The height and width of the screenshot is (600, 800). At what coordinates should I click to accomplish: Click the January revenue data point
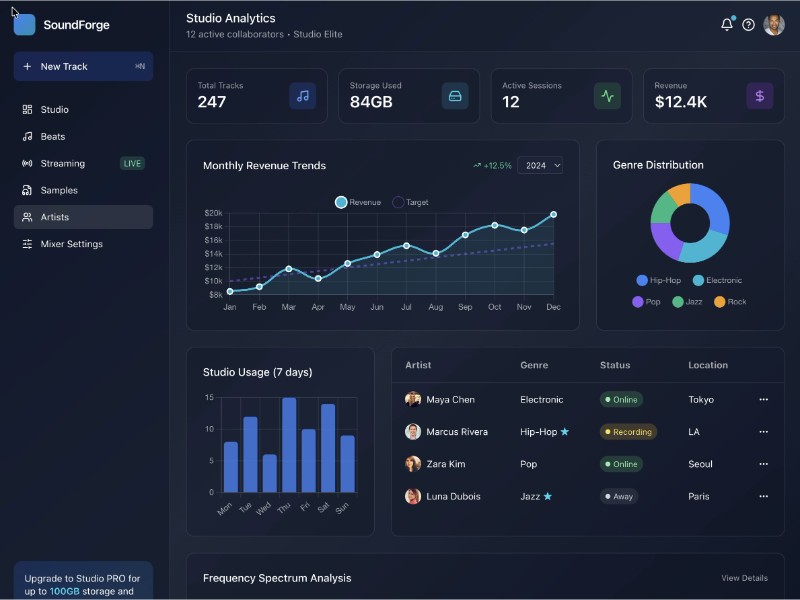click(230, 291)
